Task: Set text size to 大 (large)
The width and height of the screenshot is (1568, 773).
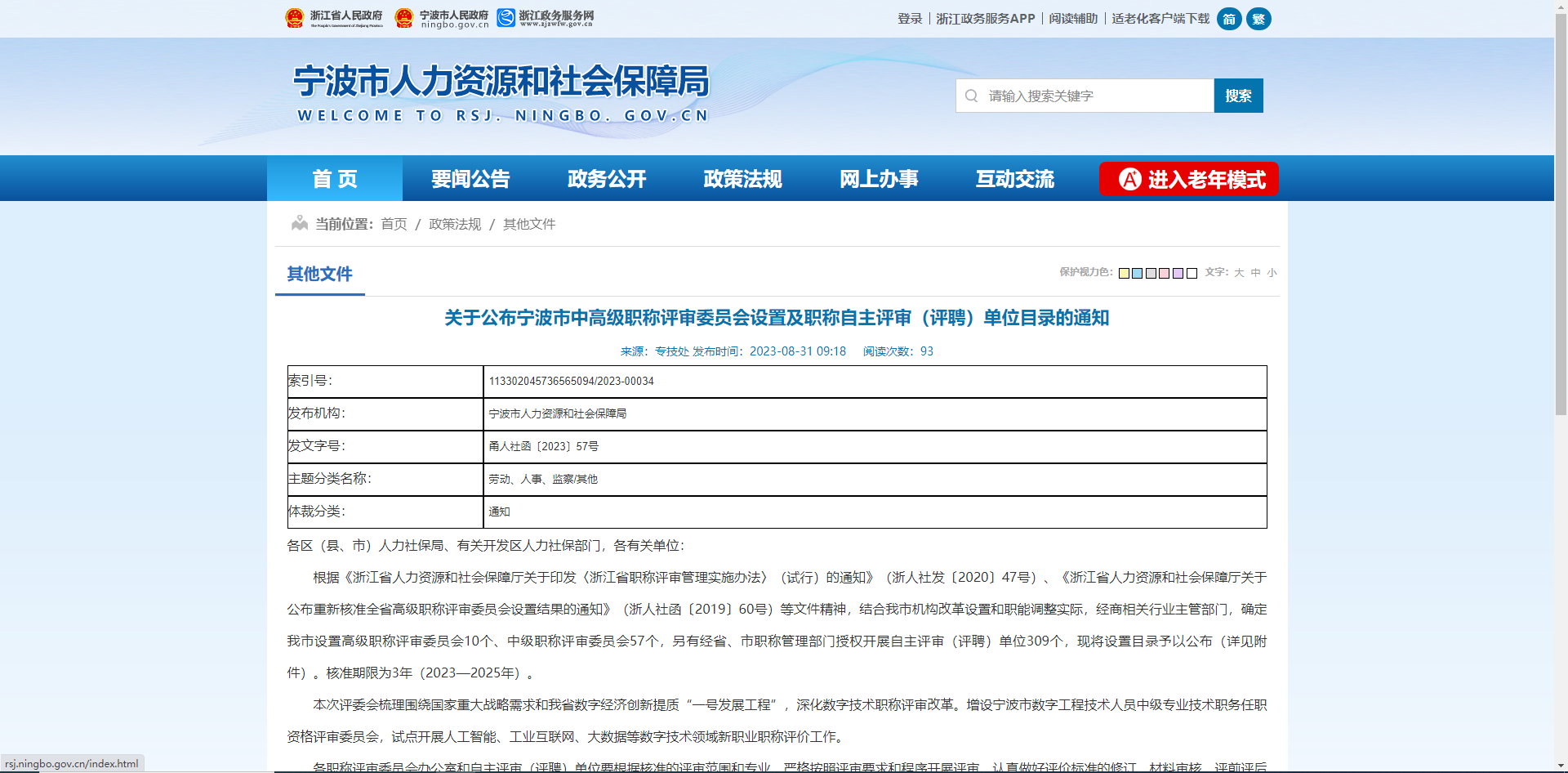Action: [1239, 273]
